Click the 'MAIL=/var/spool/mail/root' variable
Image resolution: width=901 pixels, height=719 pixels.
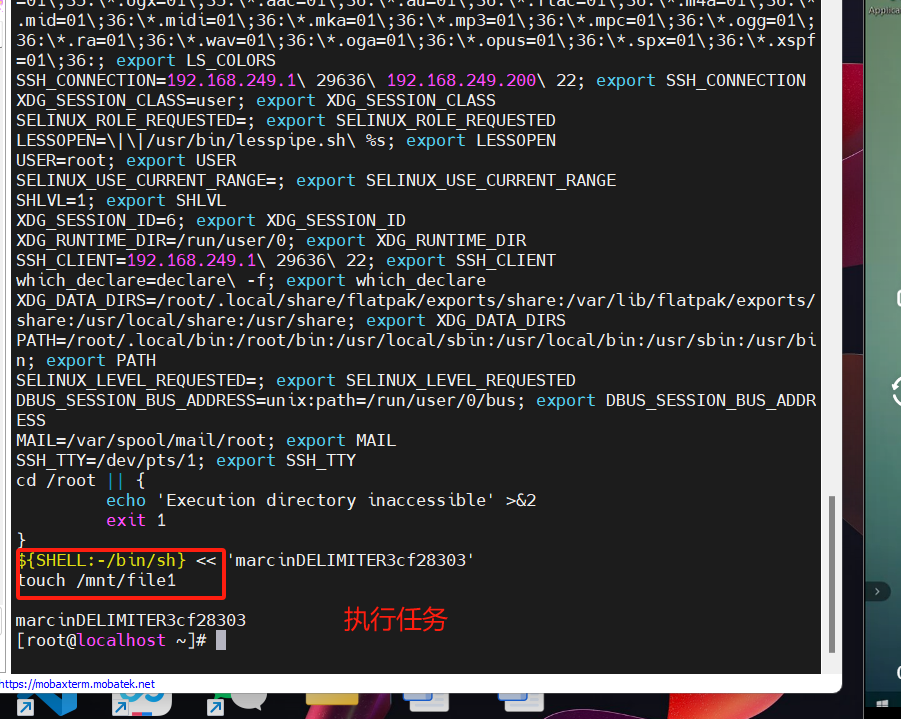click(143, 440)
